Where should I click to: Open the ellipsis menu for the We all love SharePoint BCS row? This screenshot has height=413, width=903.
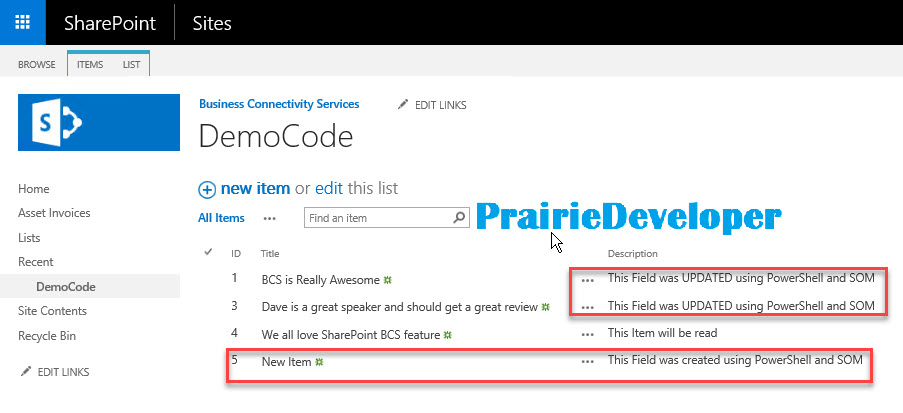[x=587, y=335]
